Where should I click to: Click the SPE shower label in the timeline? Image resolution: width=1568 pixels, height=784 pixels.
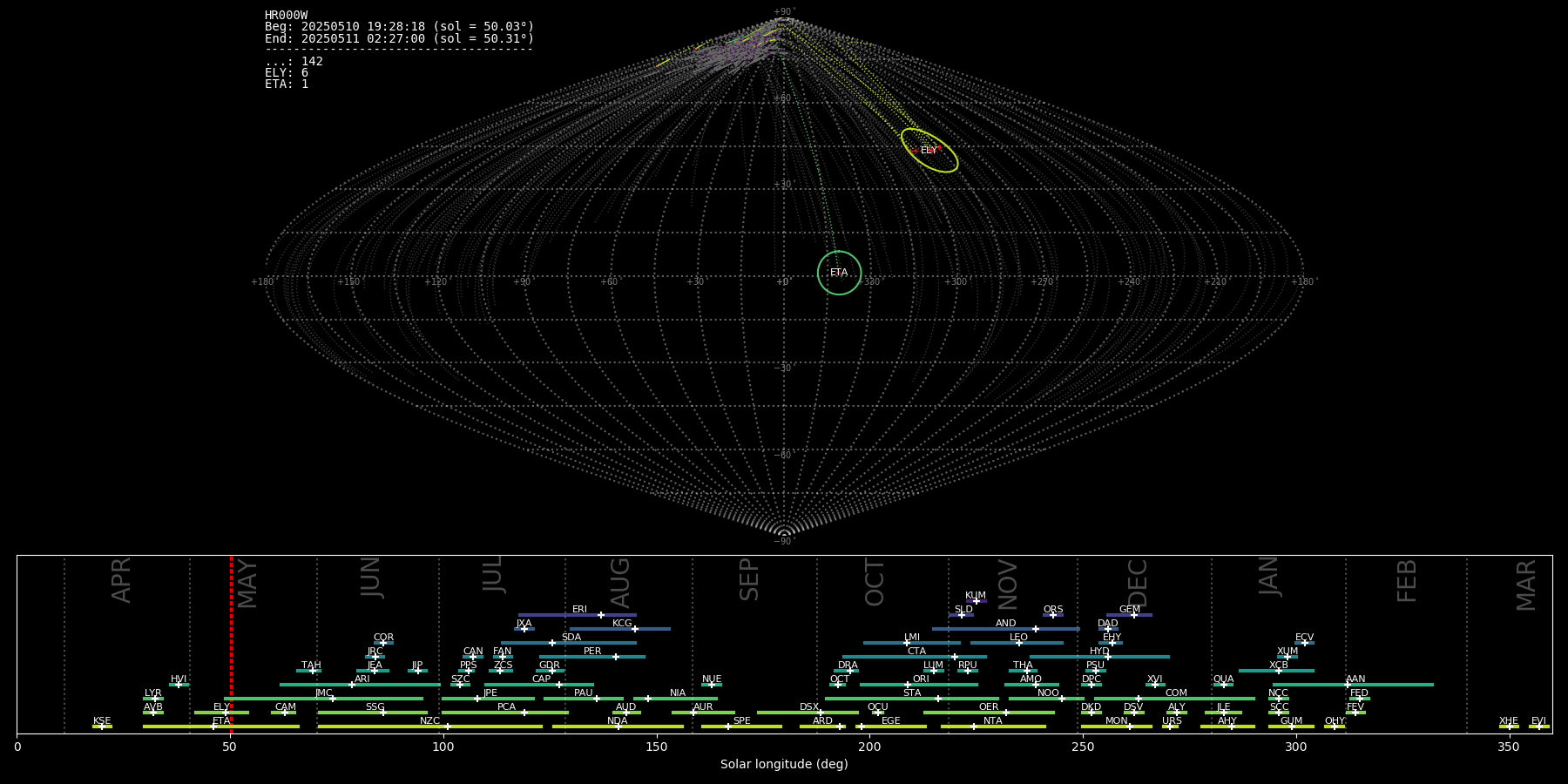pyautogui.click(x=741, y=721)
